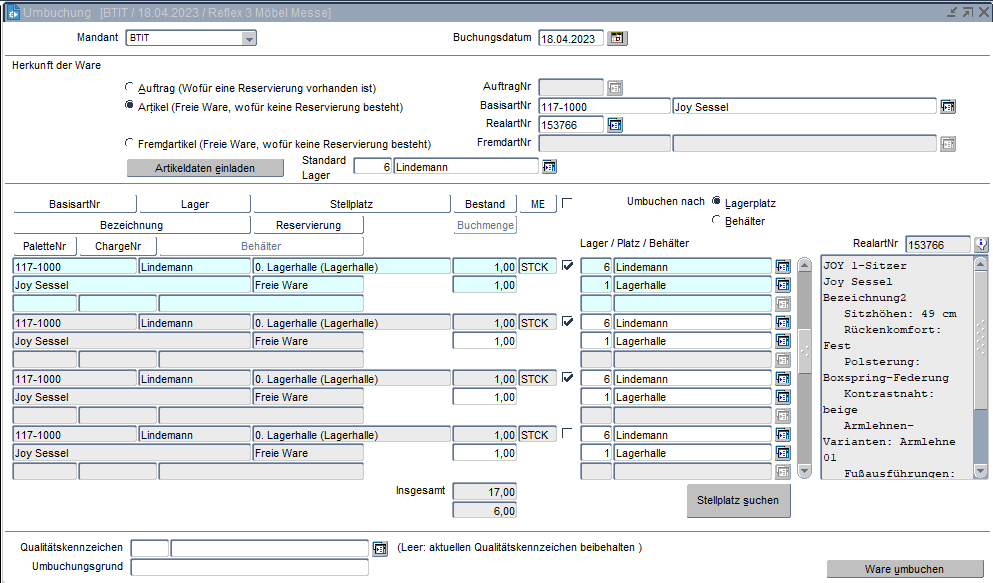Click the Stellplatz suchen button
Screen dimensions: 993x583
[x=738, y=499]
